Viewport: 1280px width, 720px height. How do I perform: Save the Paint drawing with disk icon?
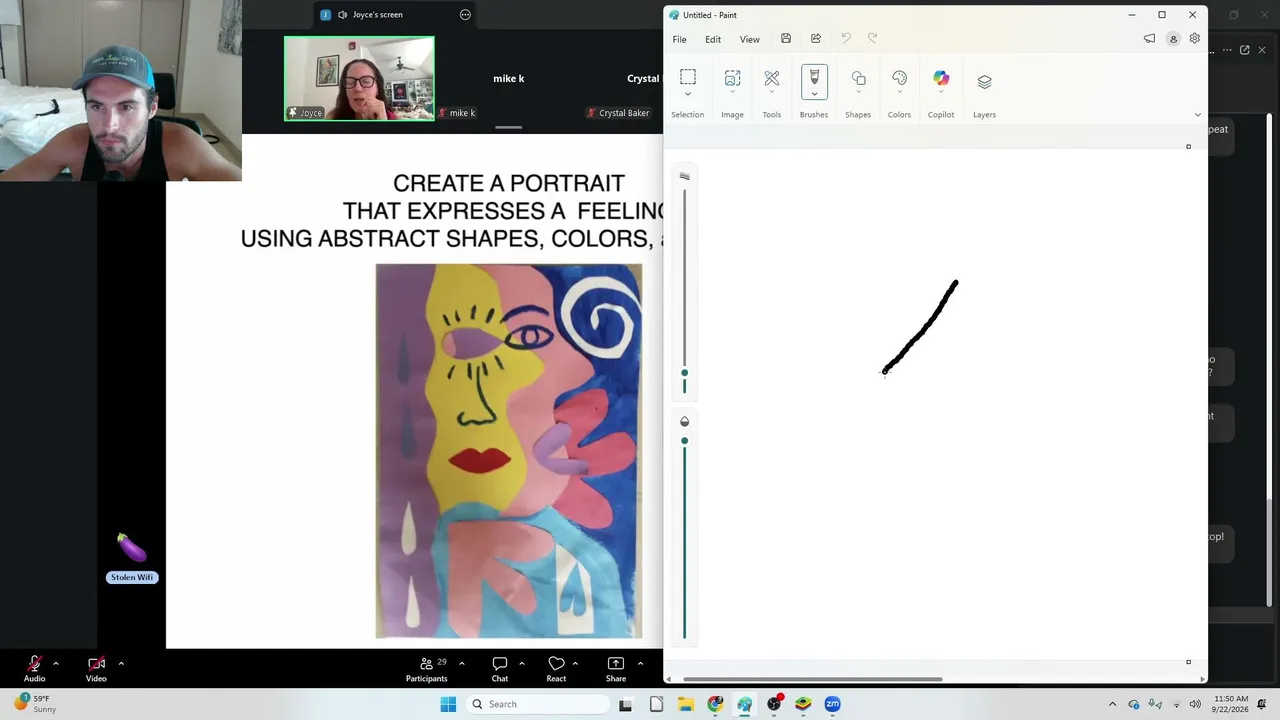786,39
